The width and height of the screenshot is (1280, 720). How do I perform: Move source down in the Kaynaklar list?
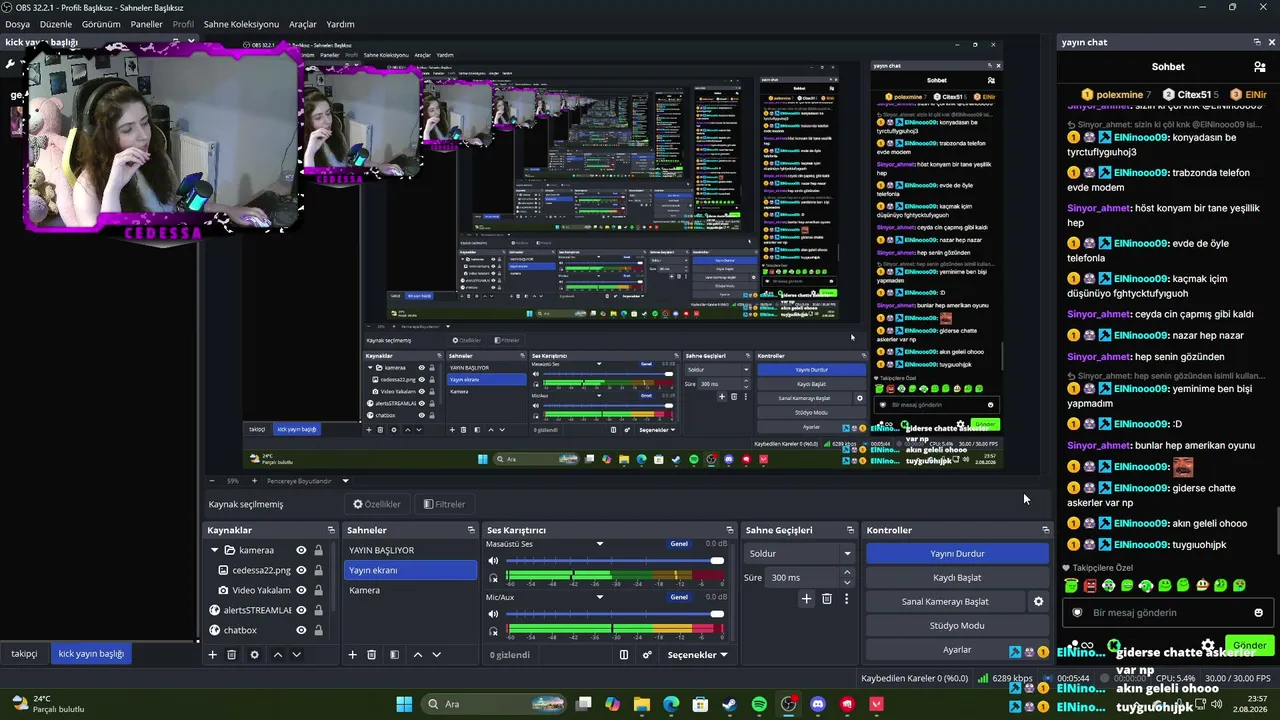(x=296, y=655)
